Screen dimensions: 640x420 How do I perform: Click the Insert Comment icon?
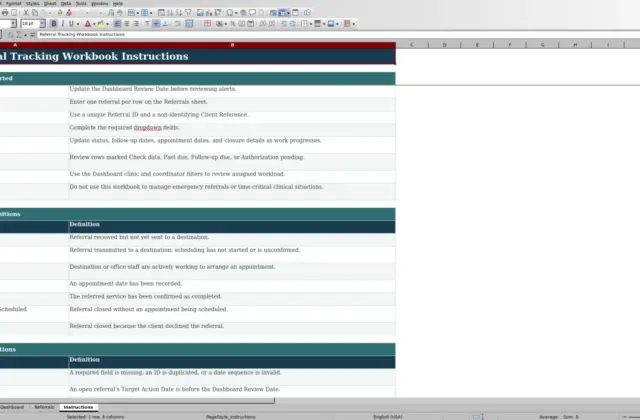point(253,13)
